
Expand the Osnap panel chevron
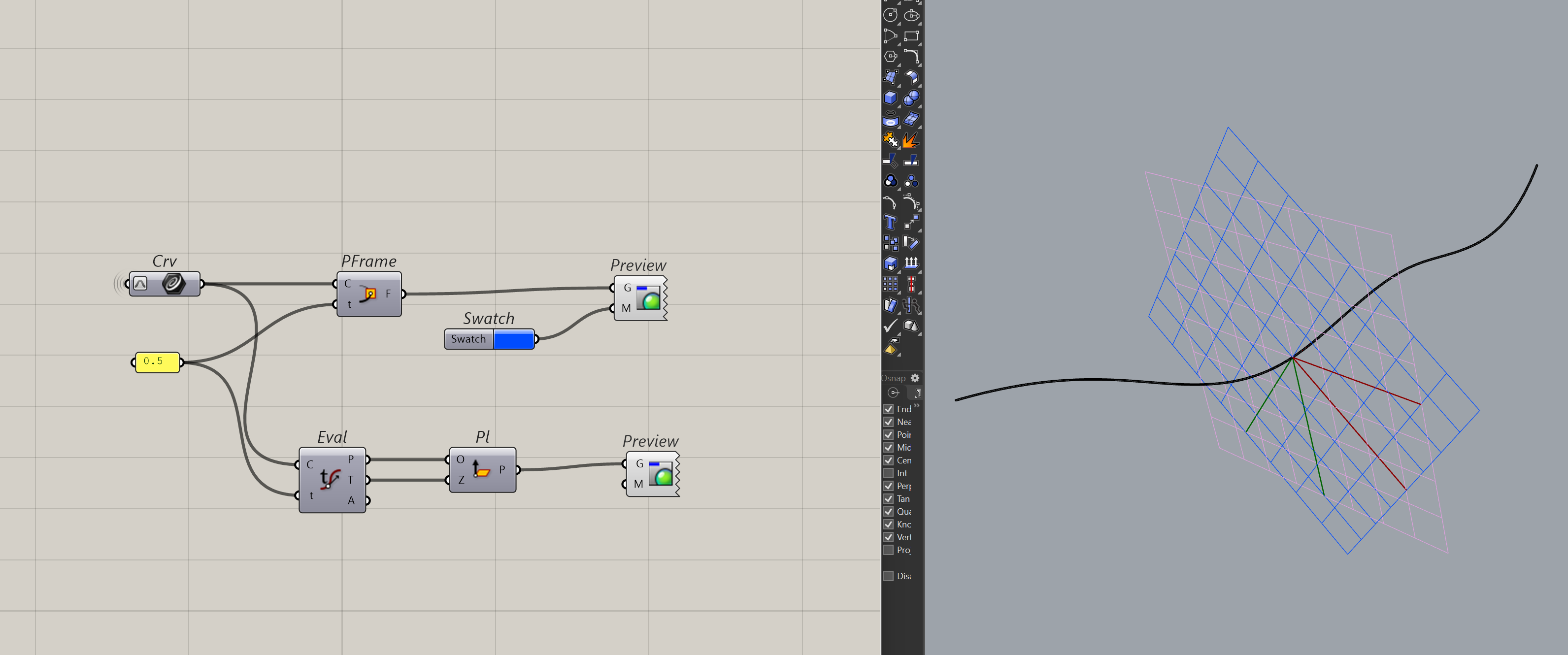pos(917,405)
